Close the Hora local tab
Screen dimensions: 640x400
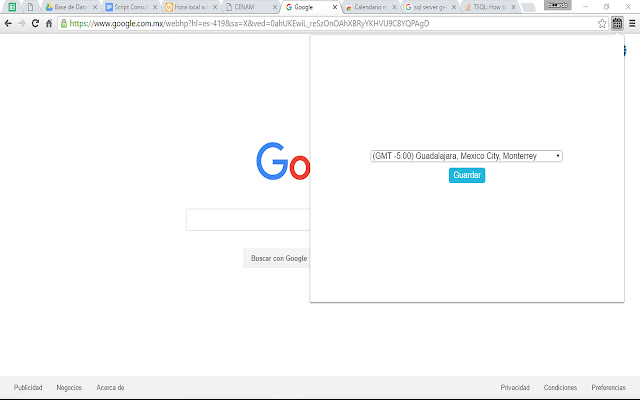[215, 7]
